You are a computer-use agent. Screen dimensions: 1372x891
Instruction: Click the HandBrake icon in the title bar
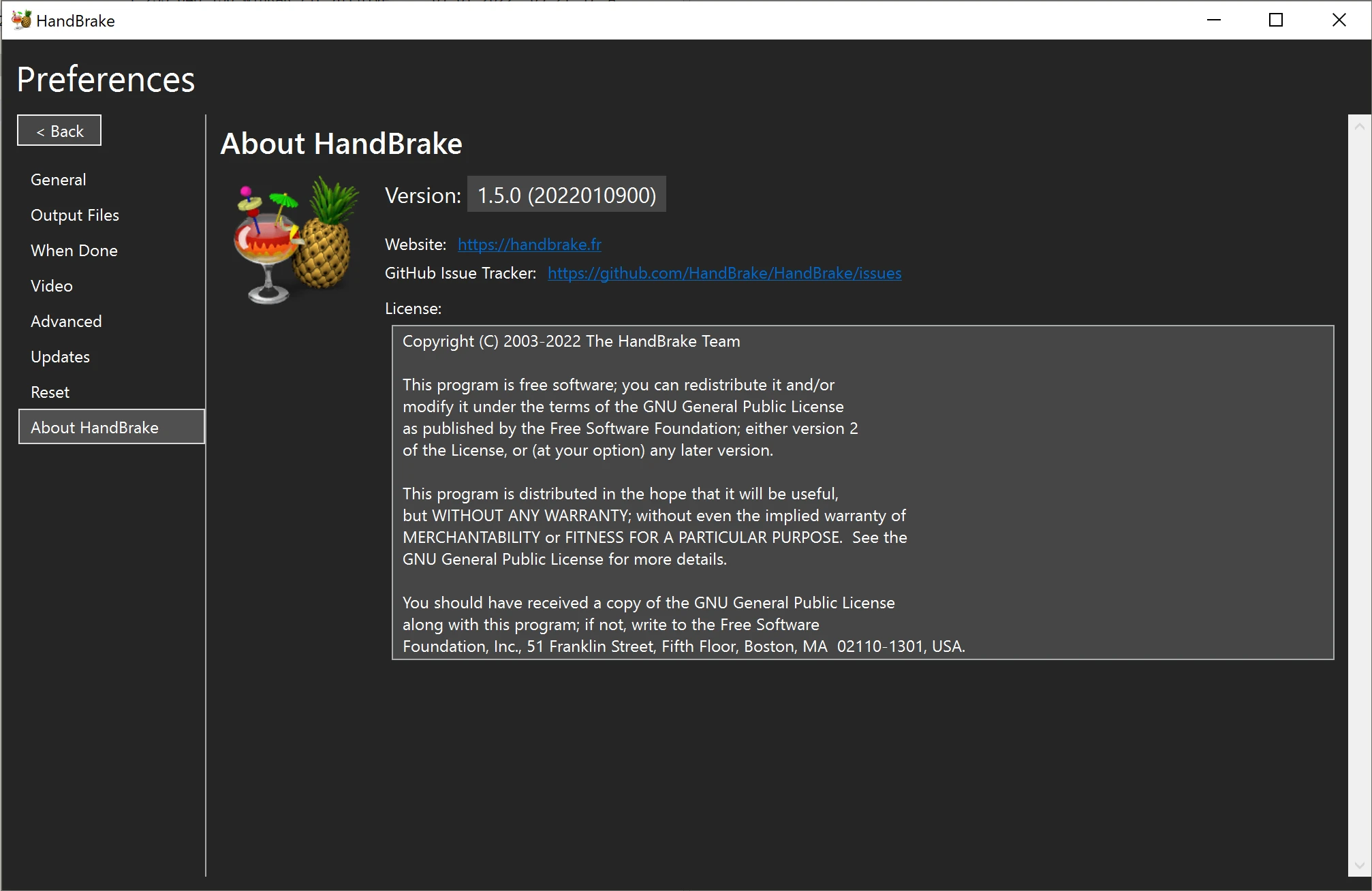[21, 20]
